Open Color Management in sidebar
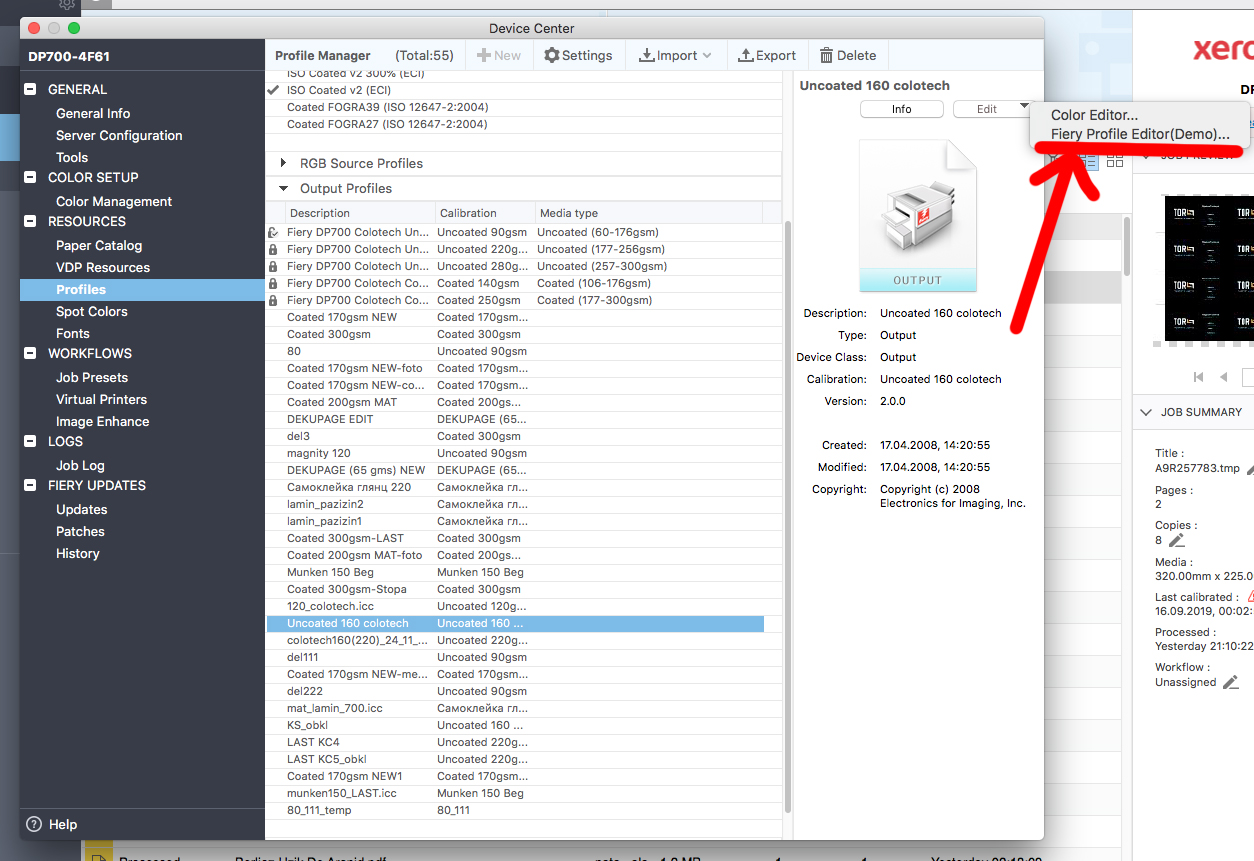The image size is (1254, 861). click(114, 201)
